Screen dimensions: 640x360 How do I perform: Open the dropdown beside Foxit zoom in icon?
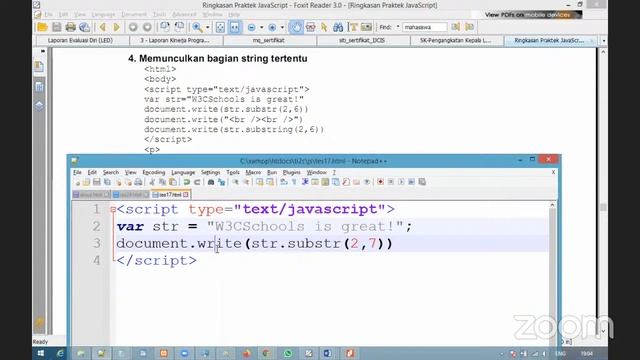(282, 27)
